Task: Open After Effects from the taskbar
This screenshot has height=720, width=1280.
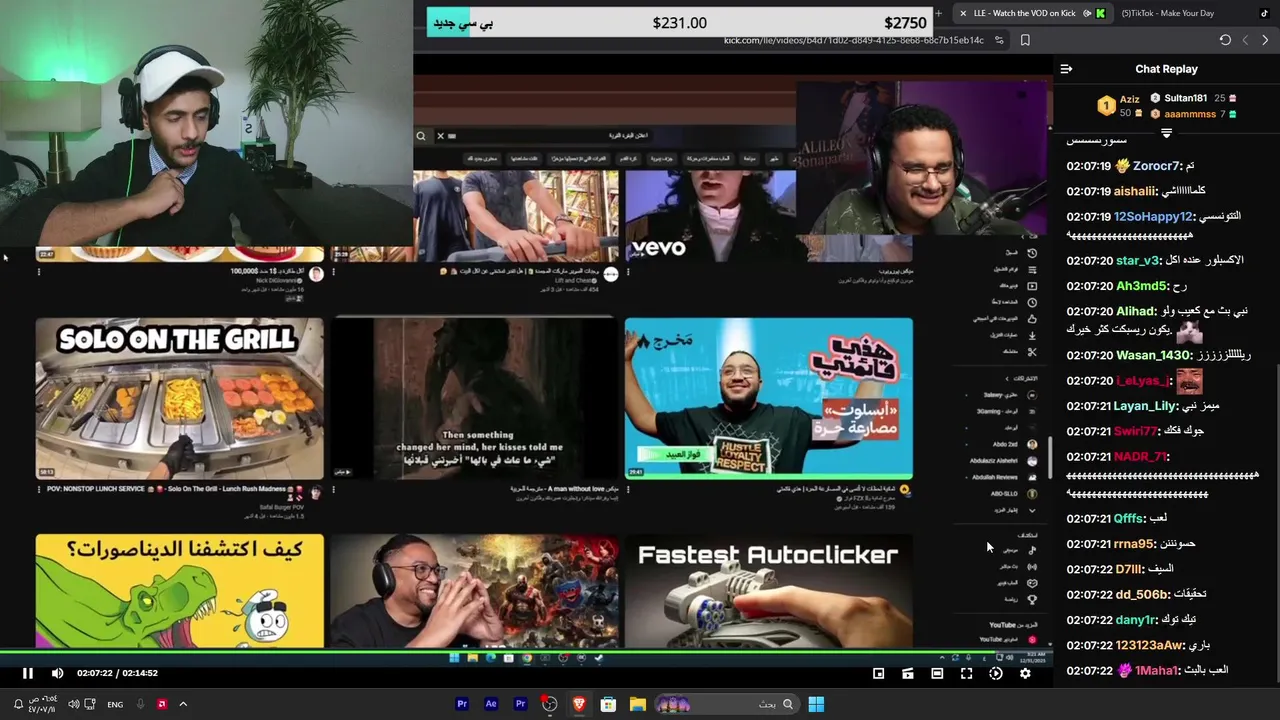Action: pyautogui.click(x=491, y=704)
